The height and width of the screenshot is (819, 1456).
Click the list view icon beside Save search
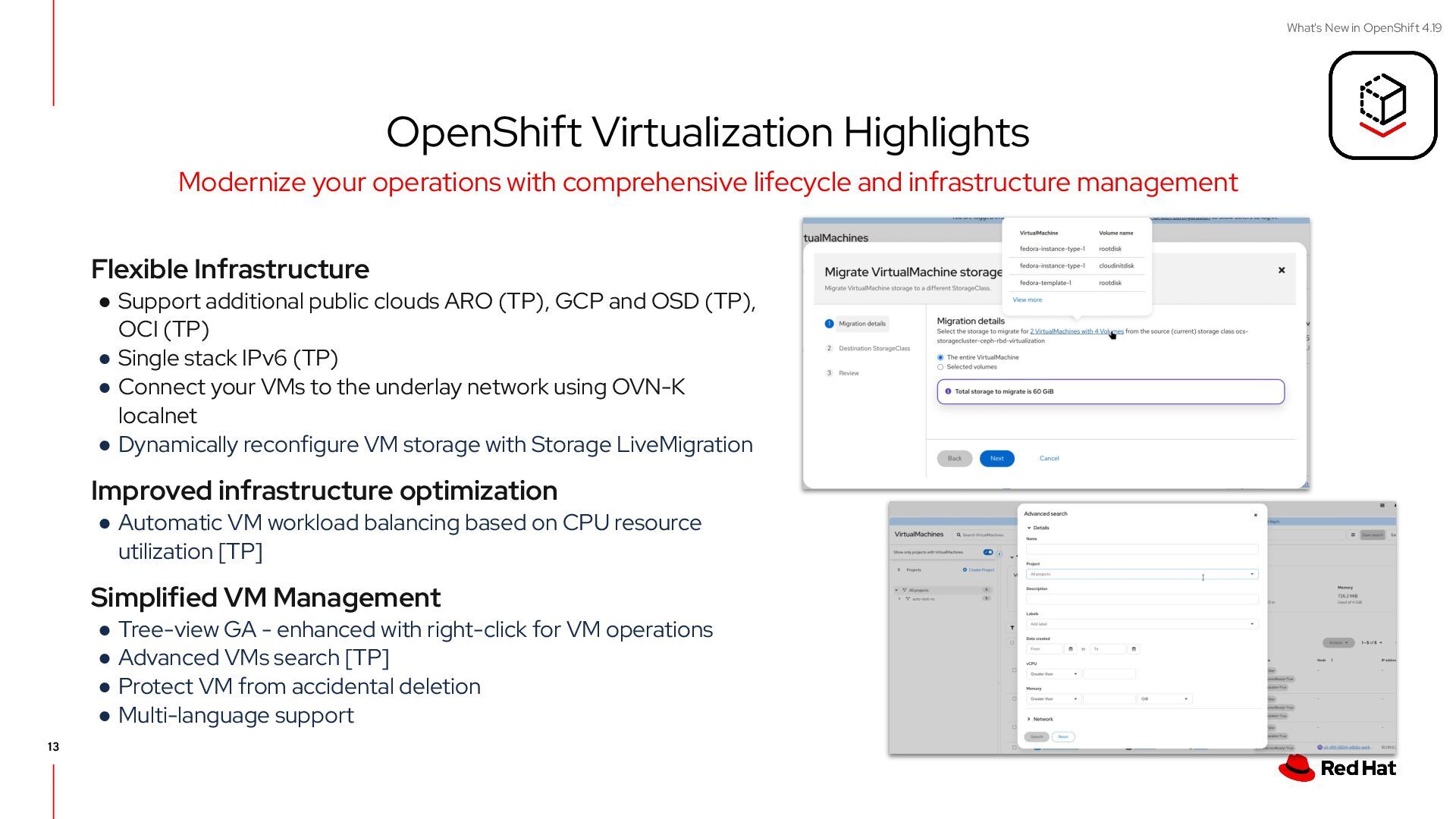[1353, 535]
